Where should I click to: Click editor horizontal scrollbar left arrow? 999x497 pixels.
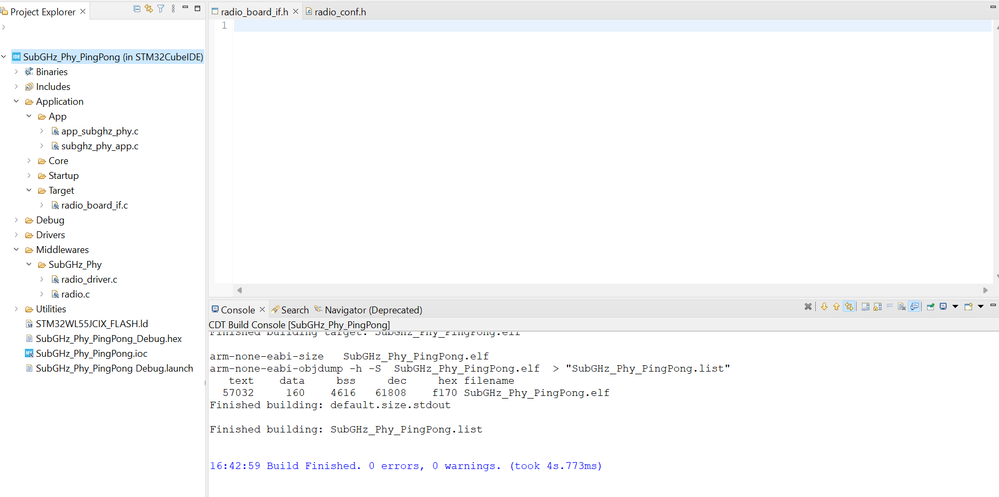click(x=240, y=290)
